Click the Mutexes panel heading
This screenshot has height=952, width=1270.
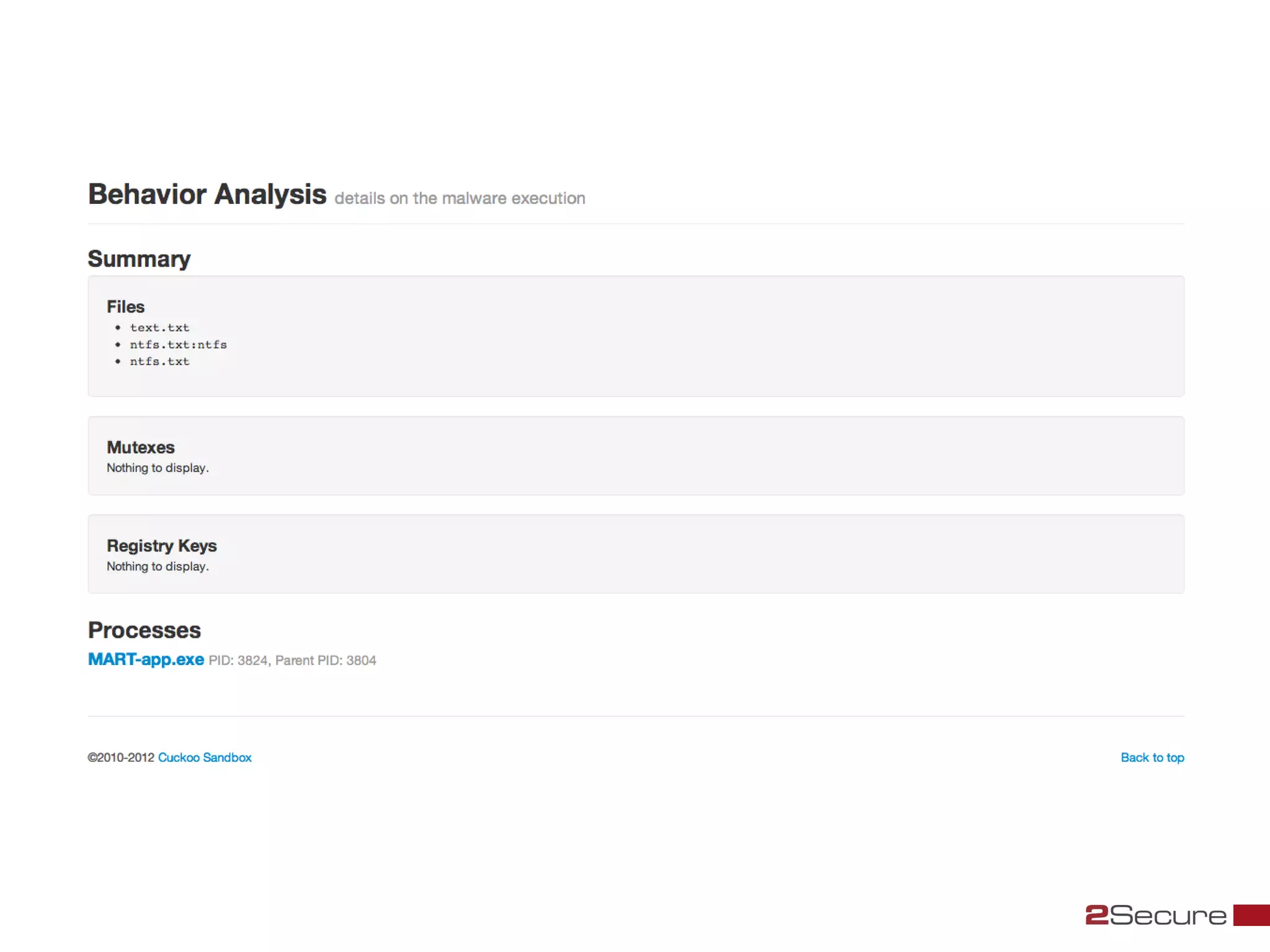tap(141, 447)
